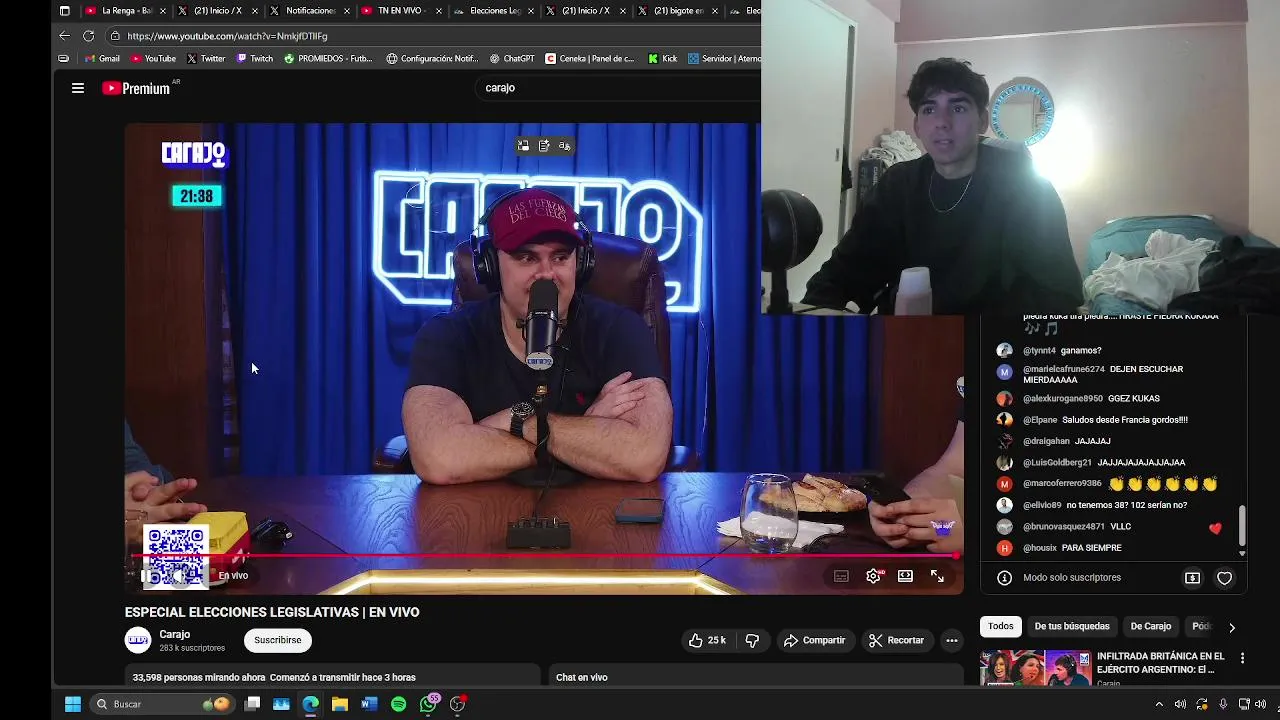
Task: Switch to the 'La Renga' tab
Action: click(120, 11)
